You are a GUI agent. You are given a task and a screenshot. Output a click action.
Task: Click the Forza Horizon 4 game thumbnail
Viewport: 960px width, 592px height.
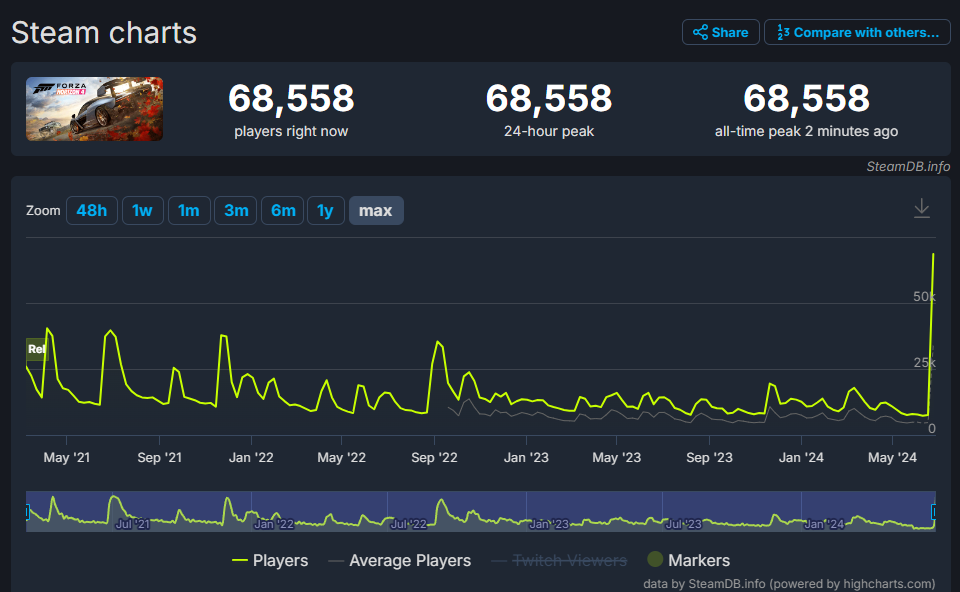[x=94, y=109]
